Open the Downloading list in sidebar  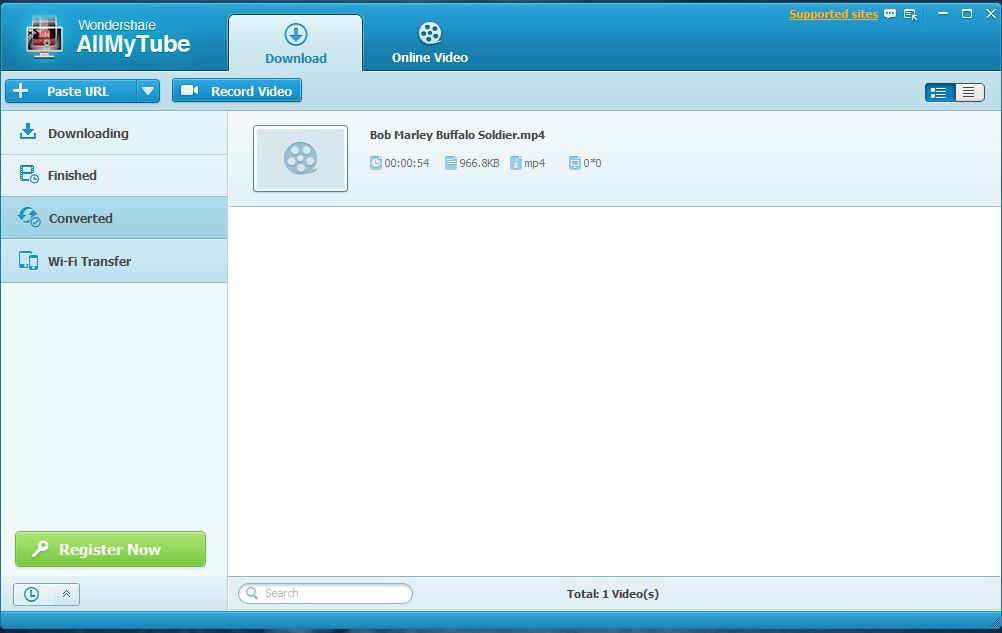(x=88, y=133)
